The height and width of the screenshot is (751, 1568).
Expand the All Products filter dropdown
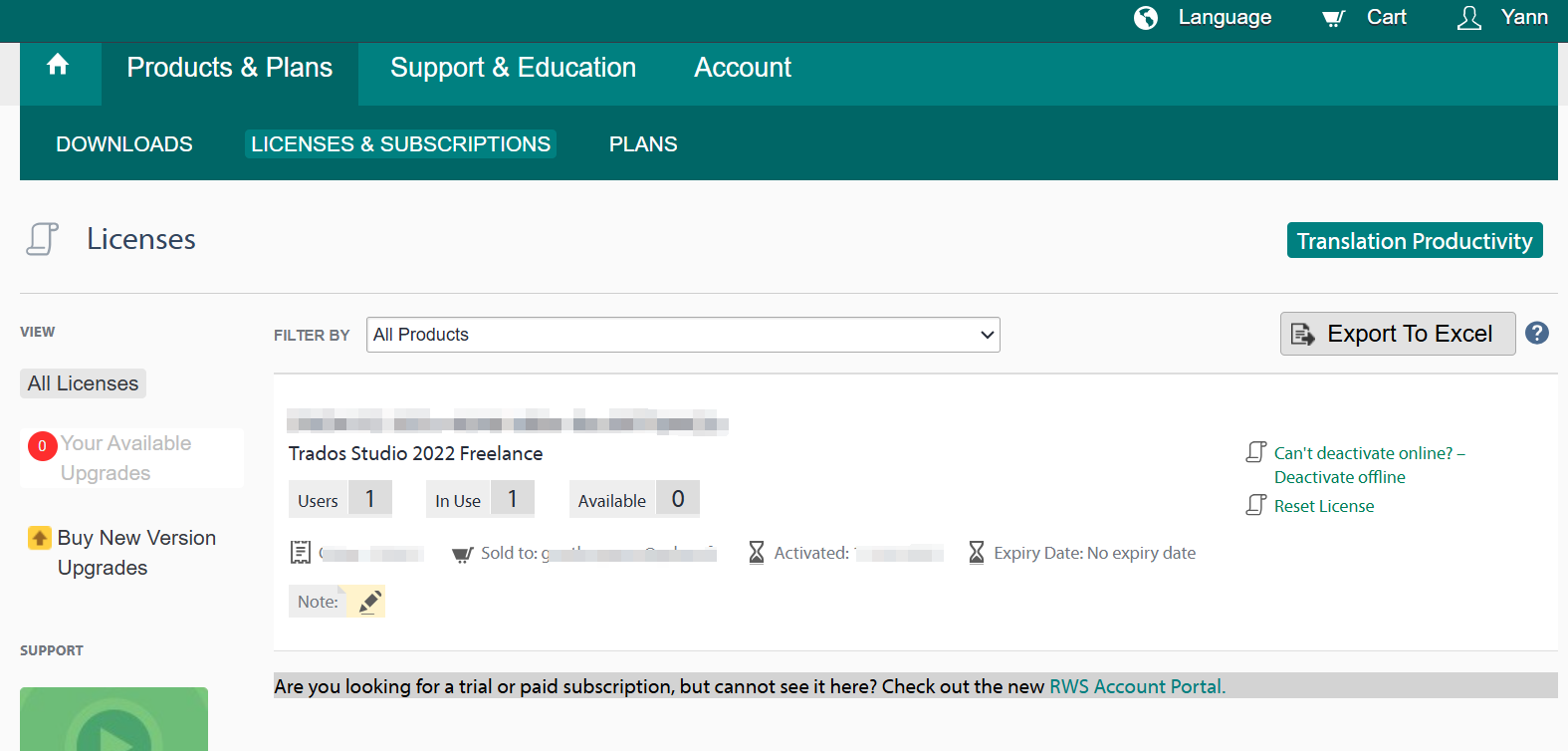coord(683,335)
